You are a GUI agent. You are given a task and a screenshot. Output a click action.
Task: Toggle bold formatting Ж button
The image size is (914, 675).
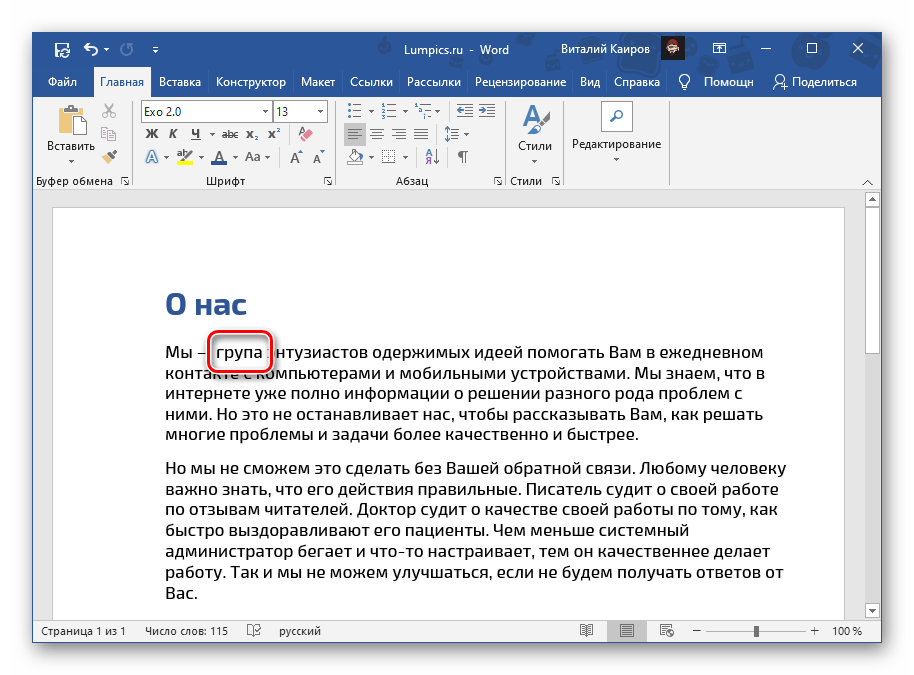point(152,134)
